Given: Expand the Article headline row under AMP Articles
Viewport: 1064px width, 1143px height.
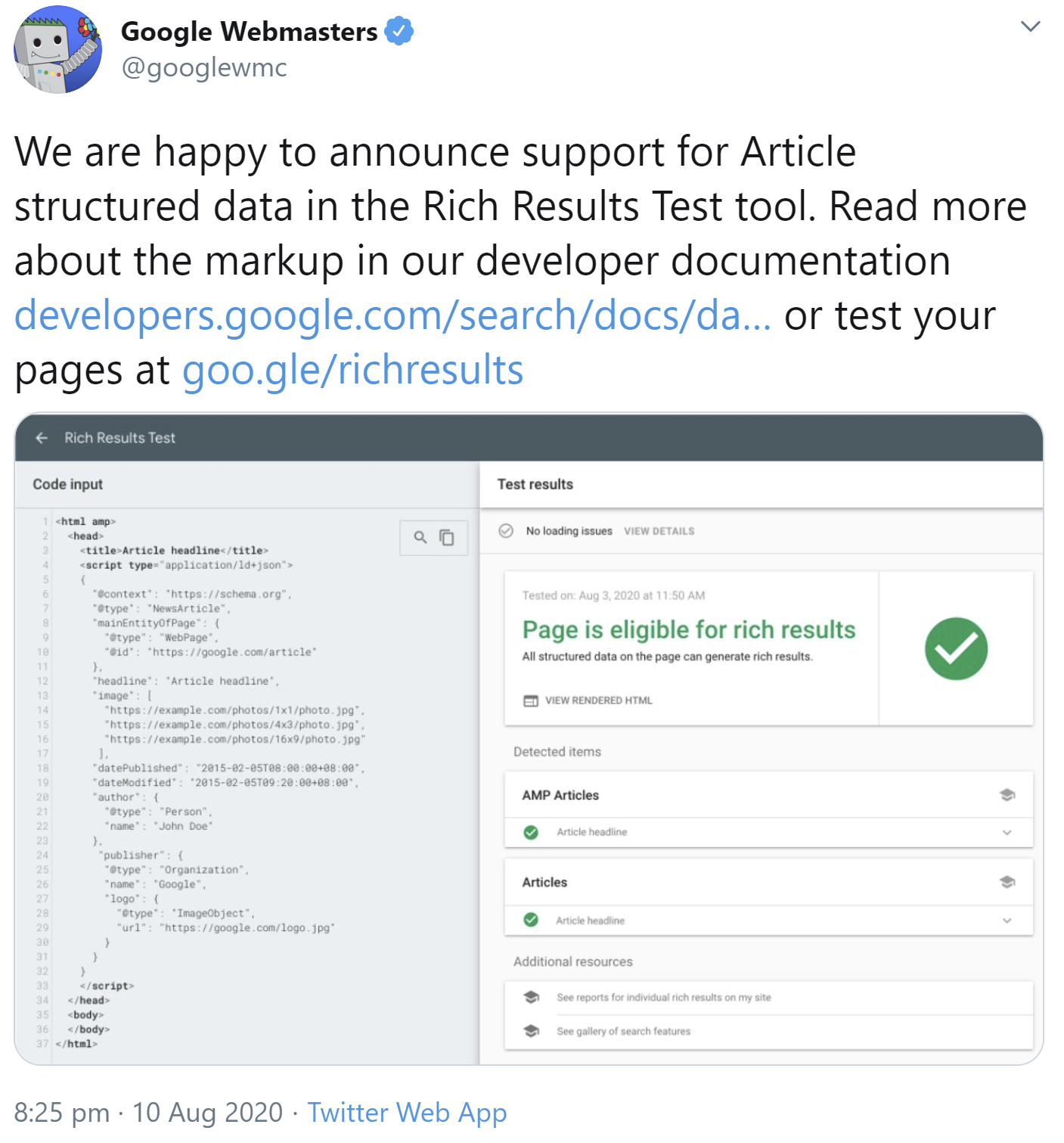Looking at the screenshot, I should pyautogui.click(x=1007, y=832).
